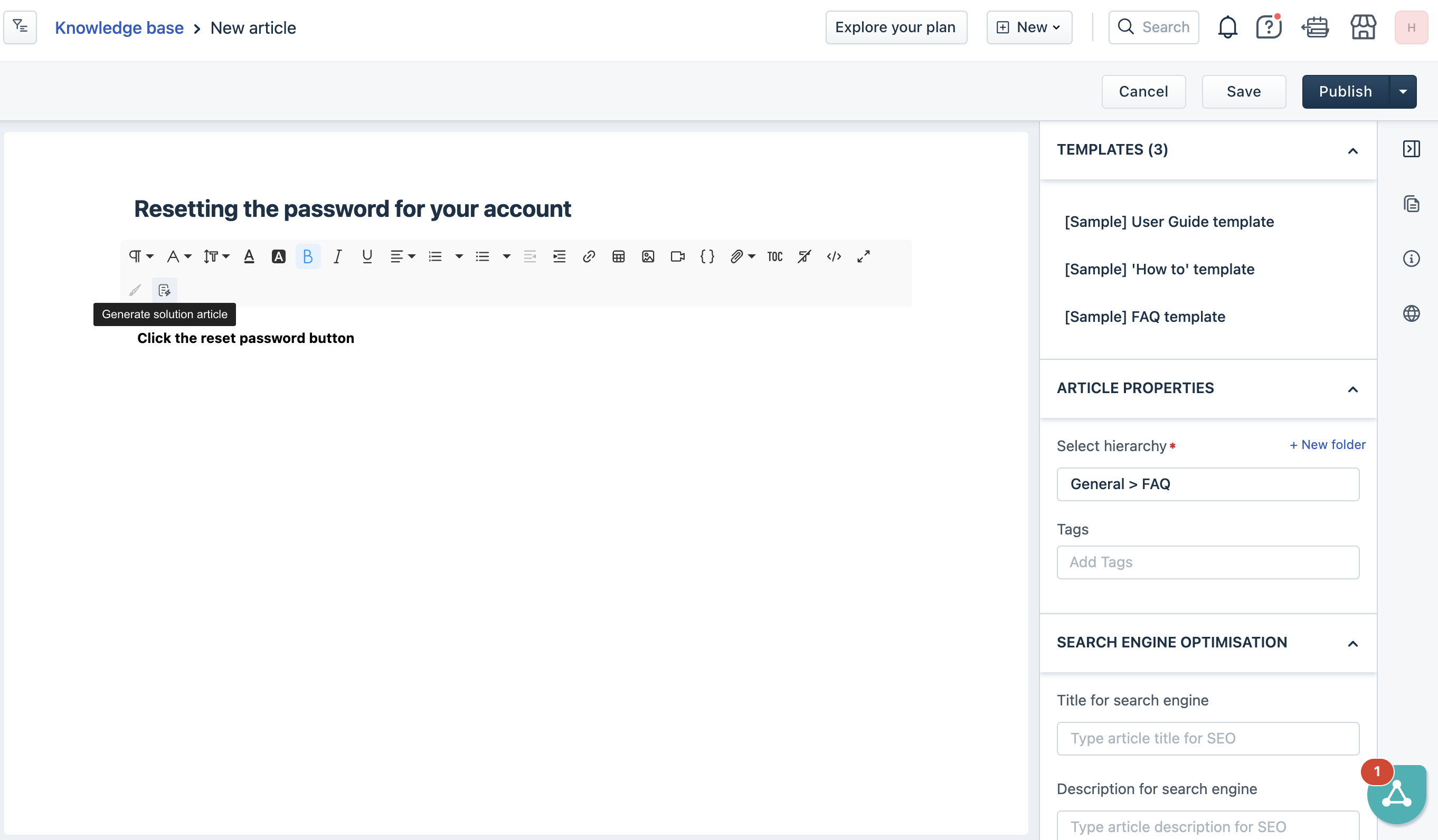Toggle bold formatting
The height and width of the screenshot is (840, 1438).
(308, 256)
